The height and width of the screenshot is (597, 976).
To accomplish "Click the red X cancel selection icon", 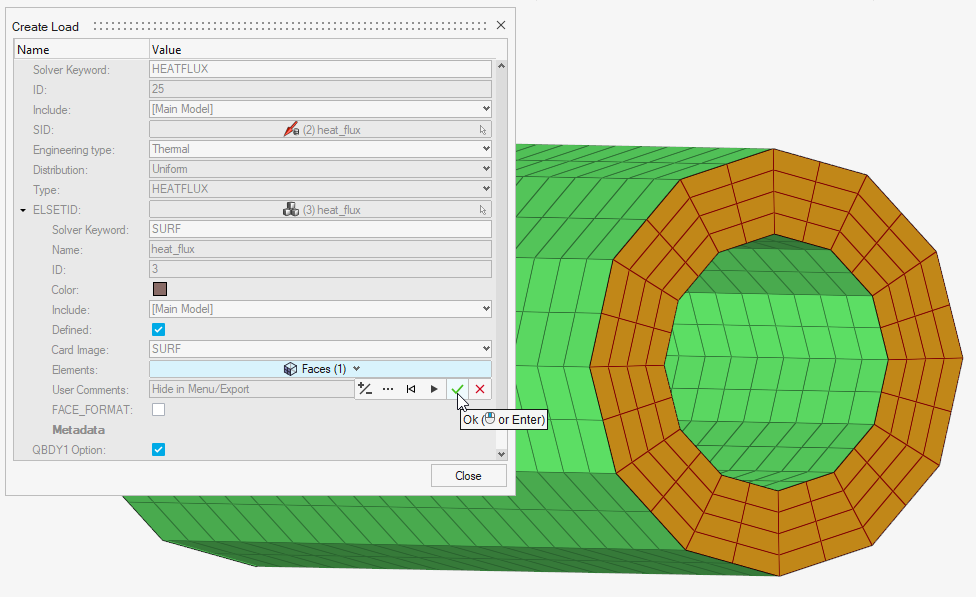I will [480, 389].
